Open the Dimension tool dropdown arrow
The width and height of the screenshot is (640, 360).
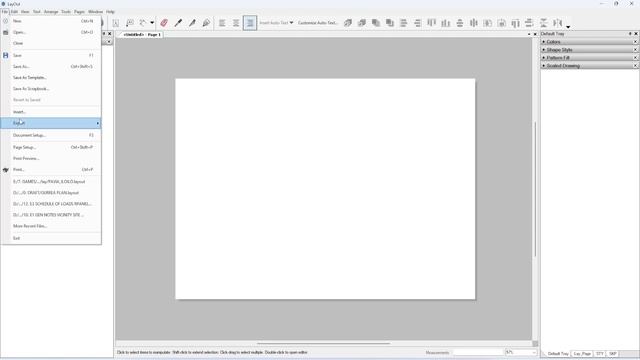152,23
